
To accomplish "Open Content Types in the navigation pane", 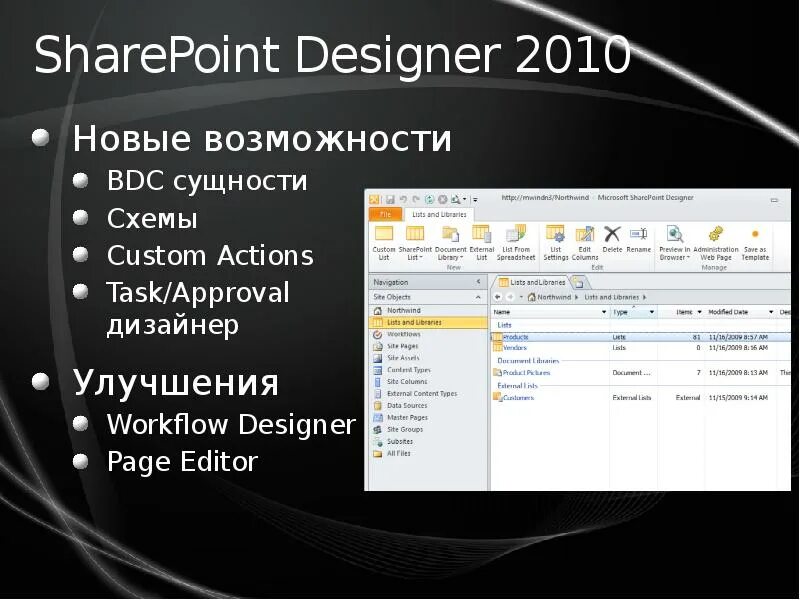I will (428, 369).
